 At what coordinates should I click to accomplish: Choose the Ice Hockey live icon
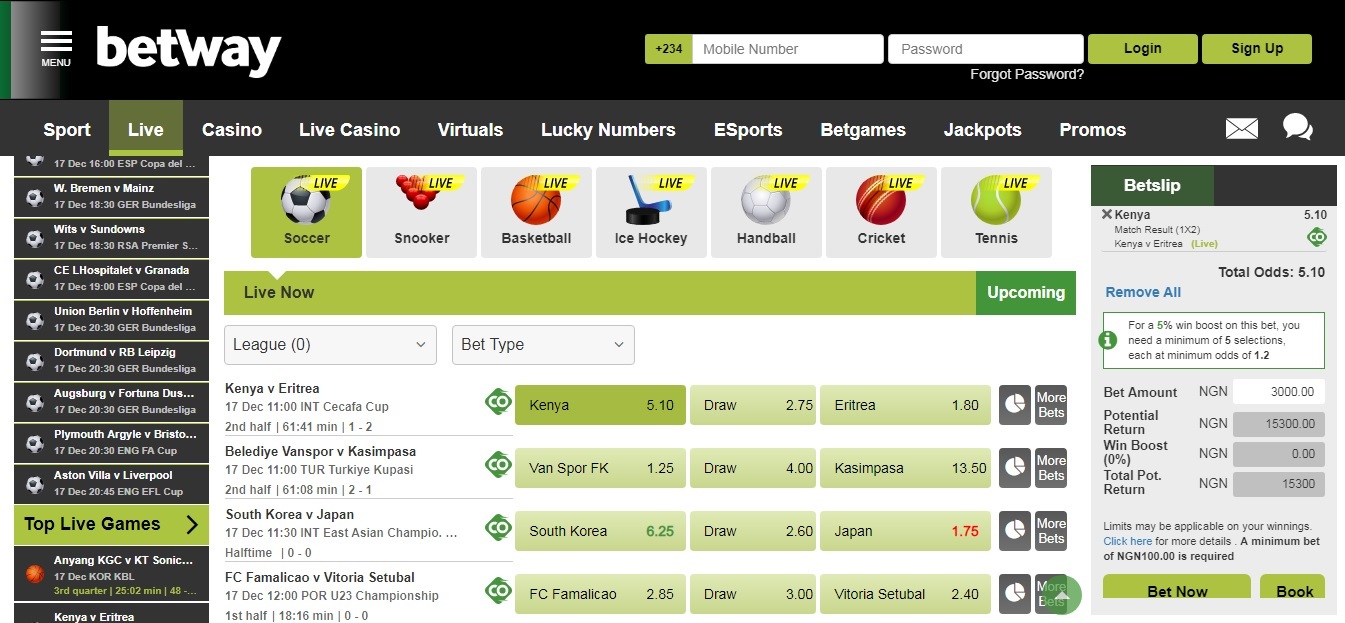(650, 212)
